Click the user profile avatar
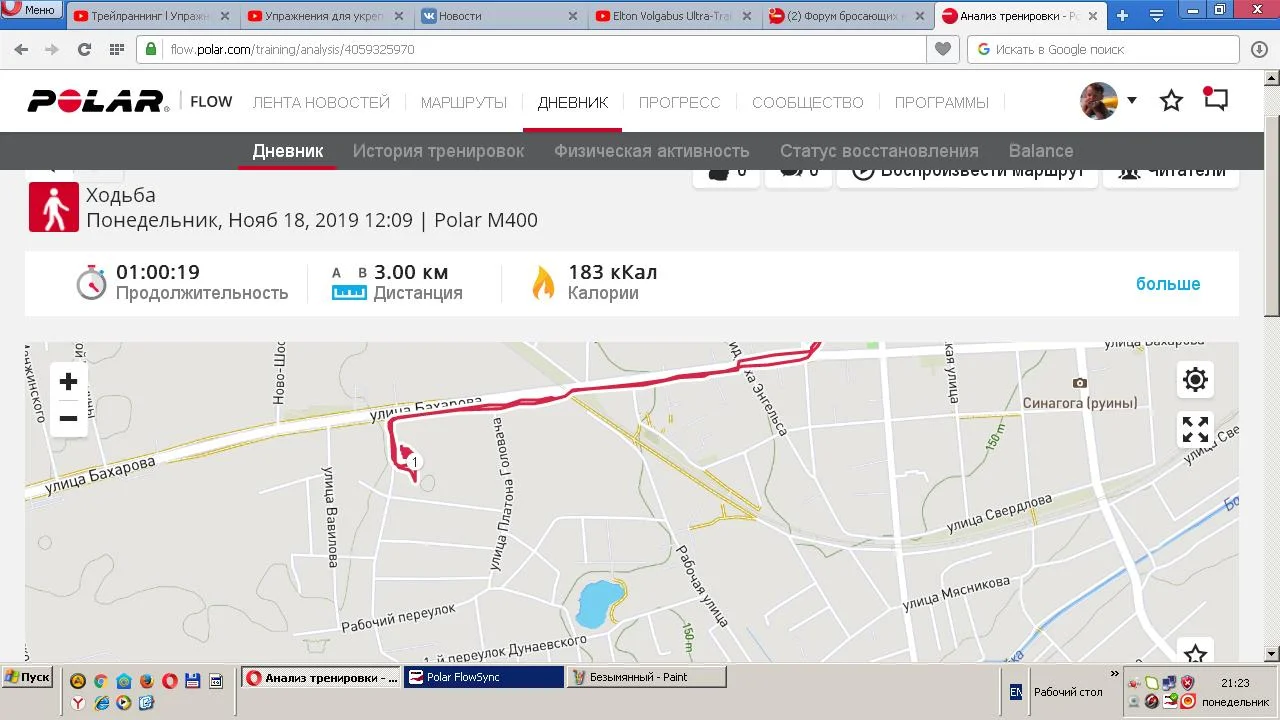 tap(1099, 101)
